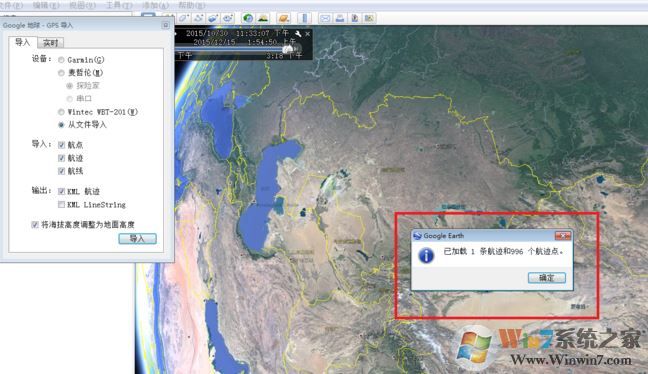Screen dimensions: 648x374
Task: Select the add polygon tool icon
Action: tap(184, 18)
